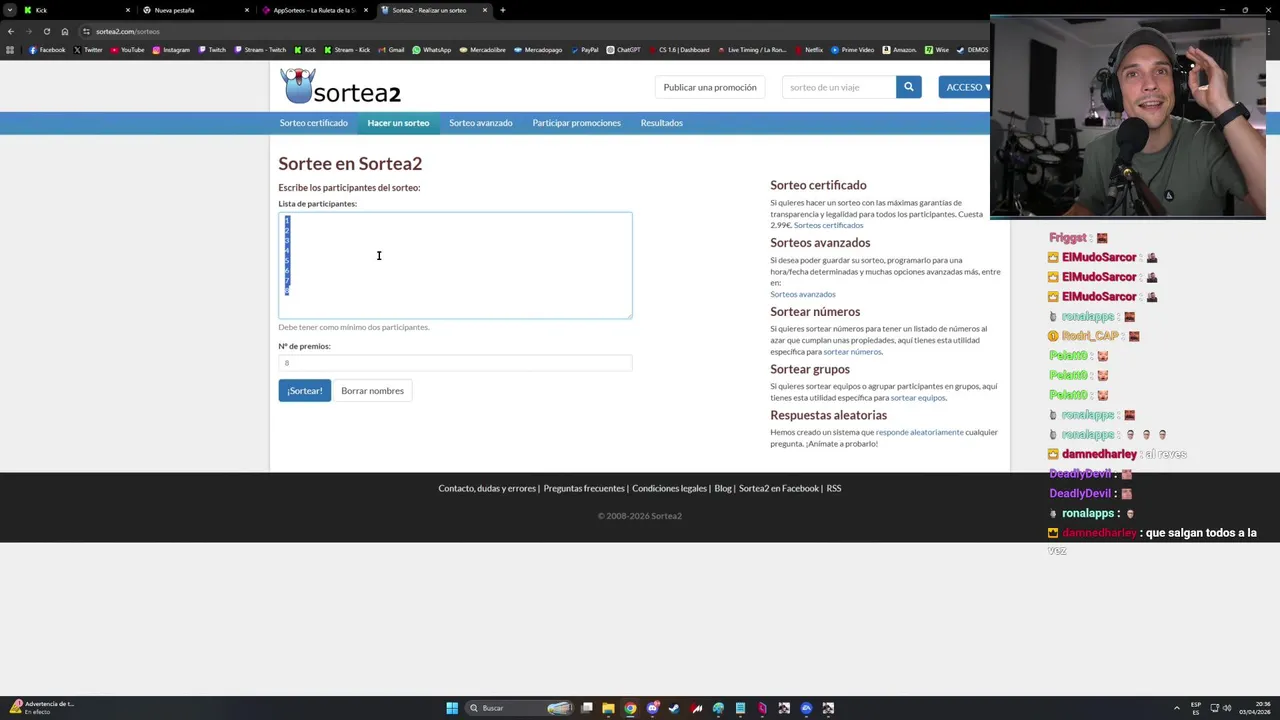1280x720 pixels.
Task: Open the bookmarks apps grid icon
Action: (10, 50)
